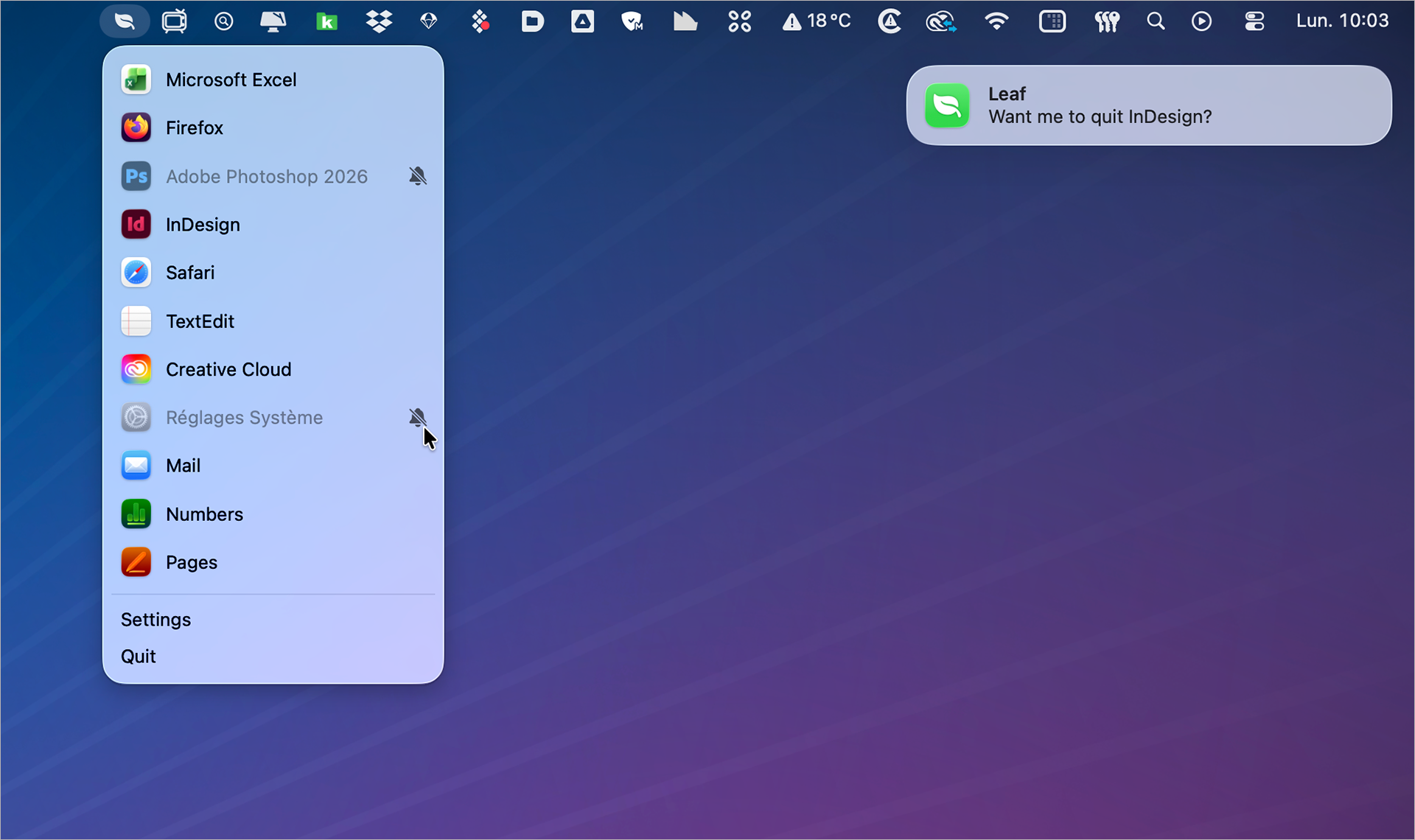
Task: Unmute notifications for Adobe Photoshop 2026
Action: point(418,176)
